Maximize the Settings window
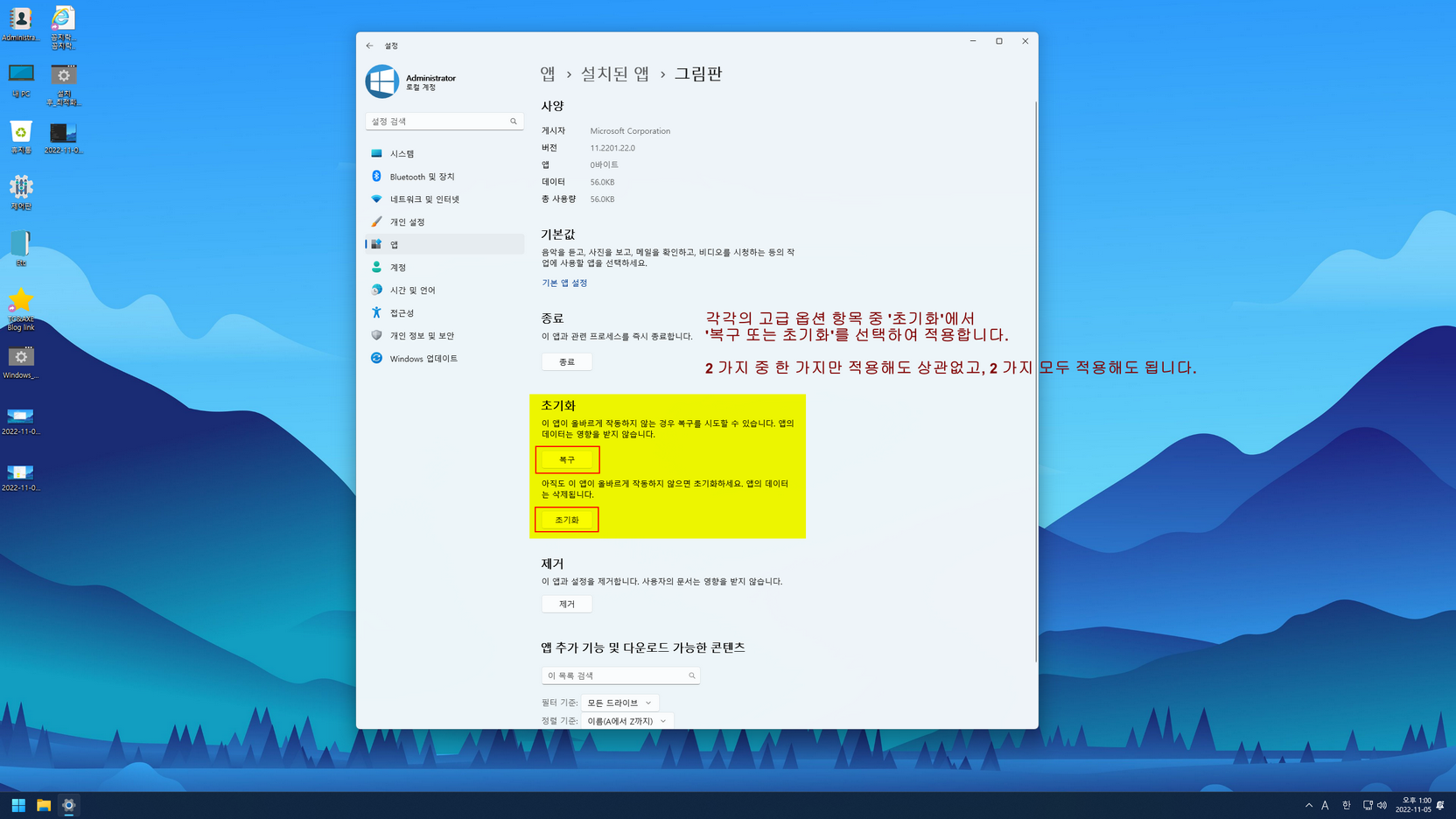1456x819 pixels. click(x=999, y=41)
